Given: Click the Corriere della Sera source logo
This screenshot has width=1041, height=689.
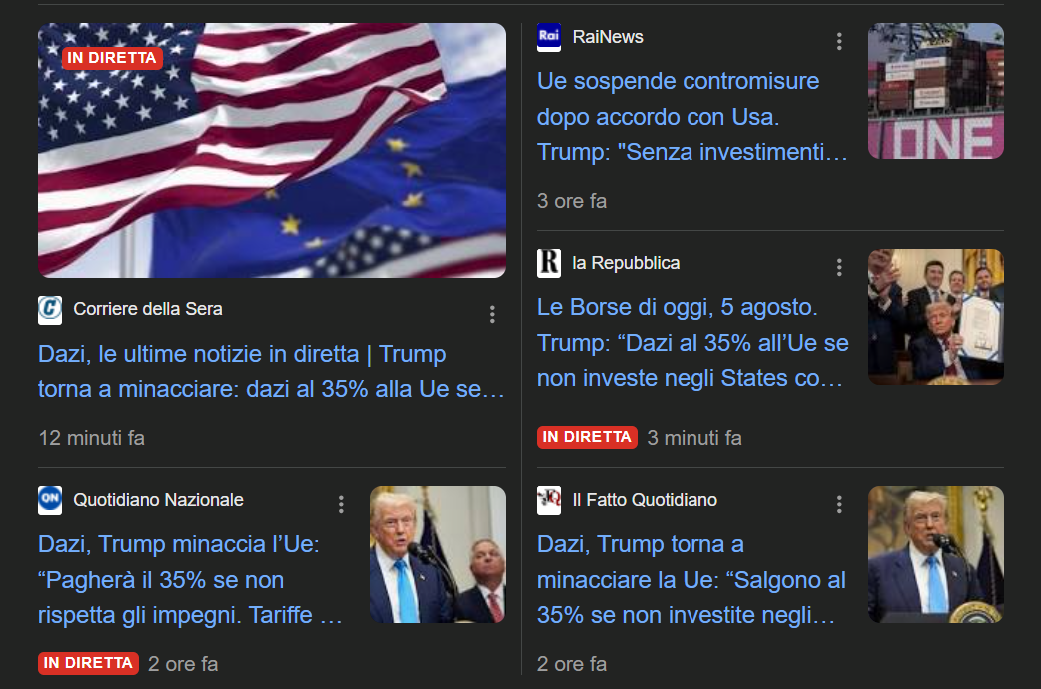Looking at the screenshot, I should 50,310.
